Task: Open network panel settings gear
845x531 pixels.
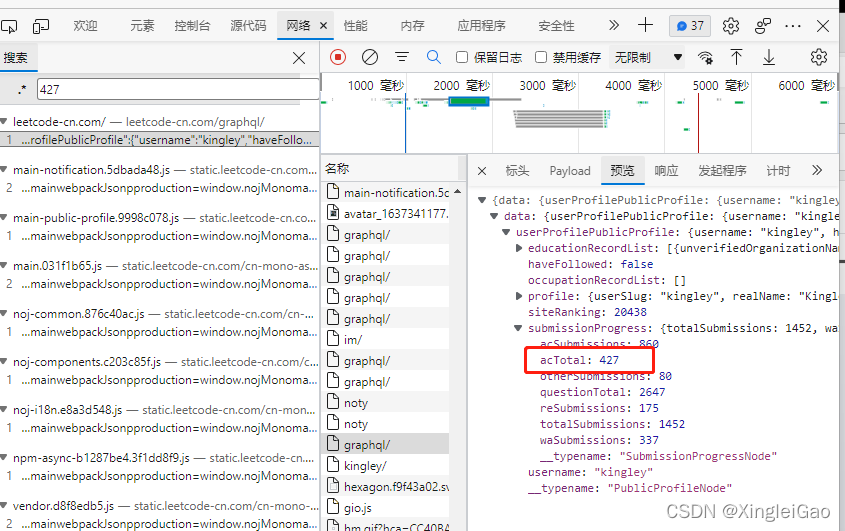Action: click(819, 57)
